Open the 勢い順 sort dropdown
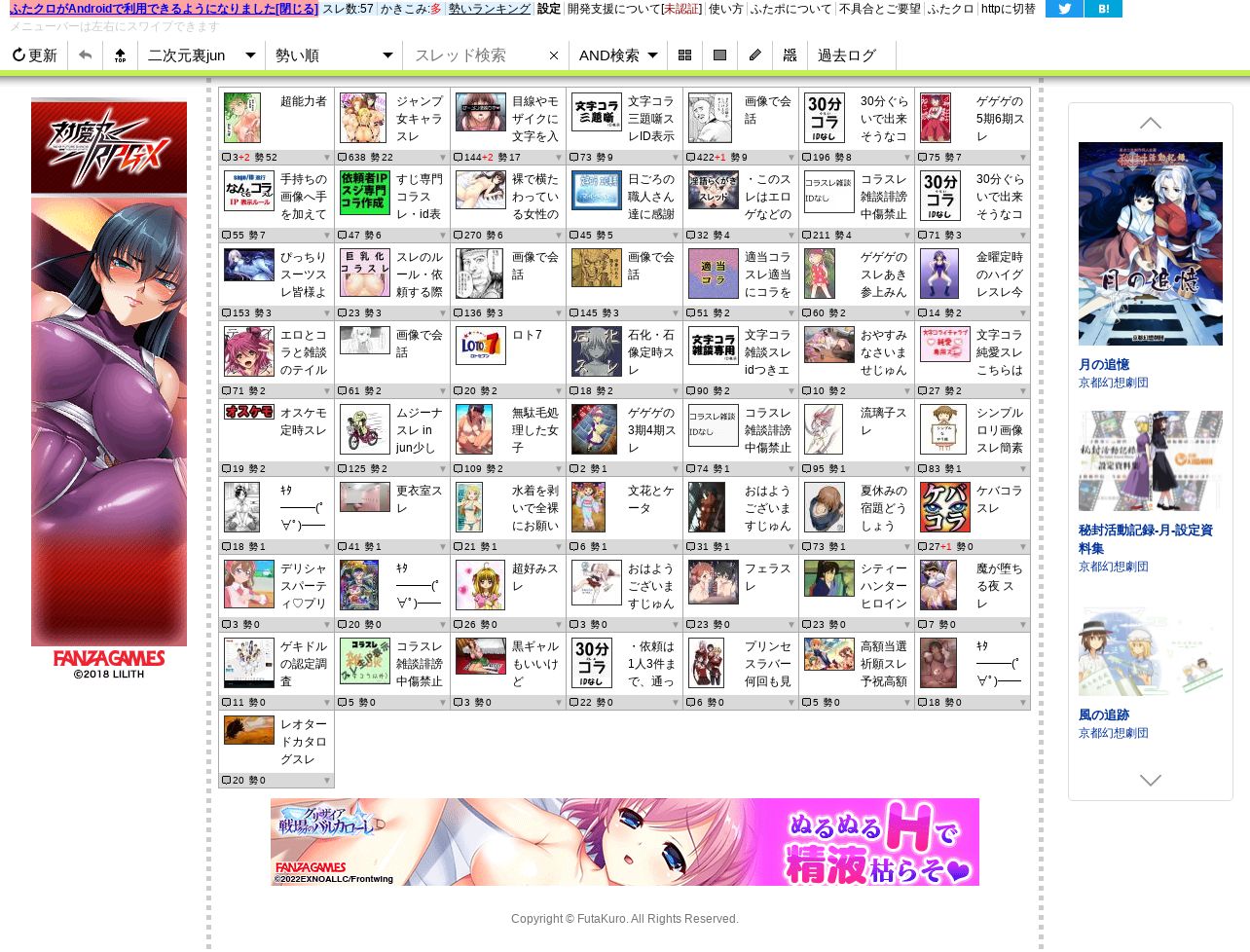This screenshot has width=1250, height=952. (334, 55)
